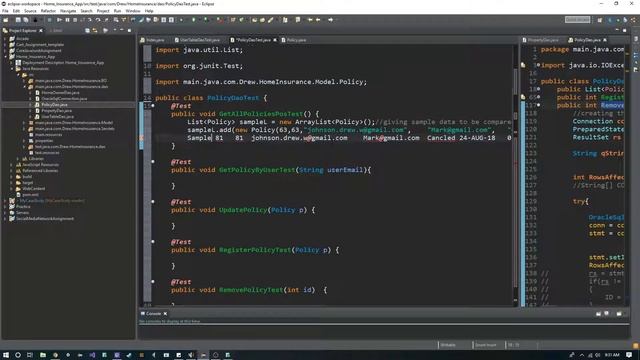This screenshot has height=360, width=640.
Task: Open the Source menu
Action: pos(30,11)
